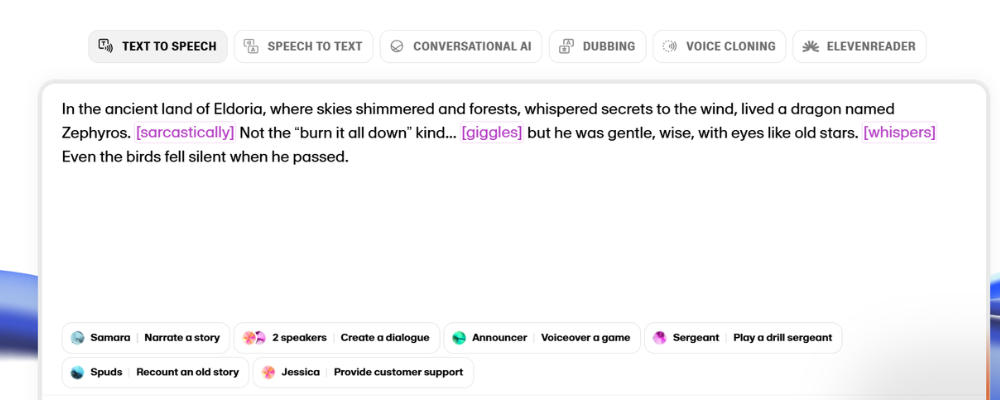Click the Text to Speech speaker icon
The image size is (1000, 400).
106,46
